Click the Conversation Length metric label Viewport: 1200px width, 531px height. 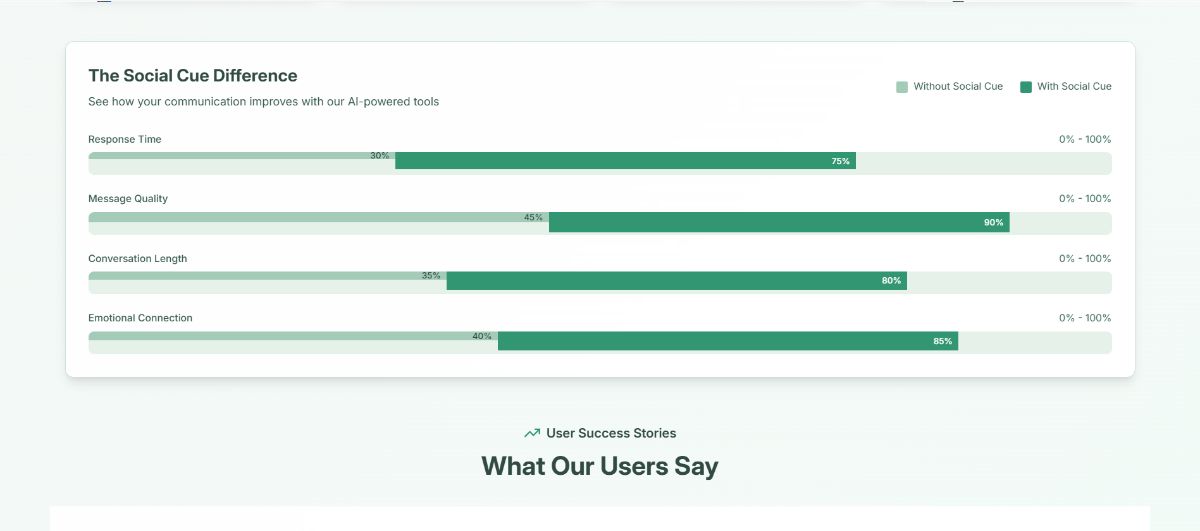pyautogui.click(x=138, y=259)
